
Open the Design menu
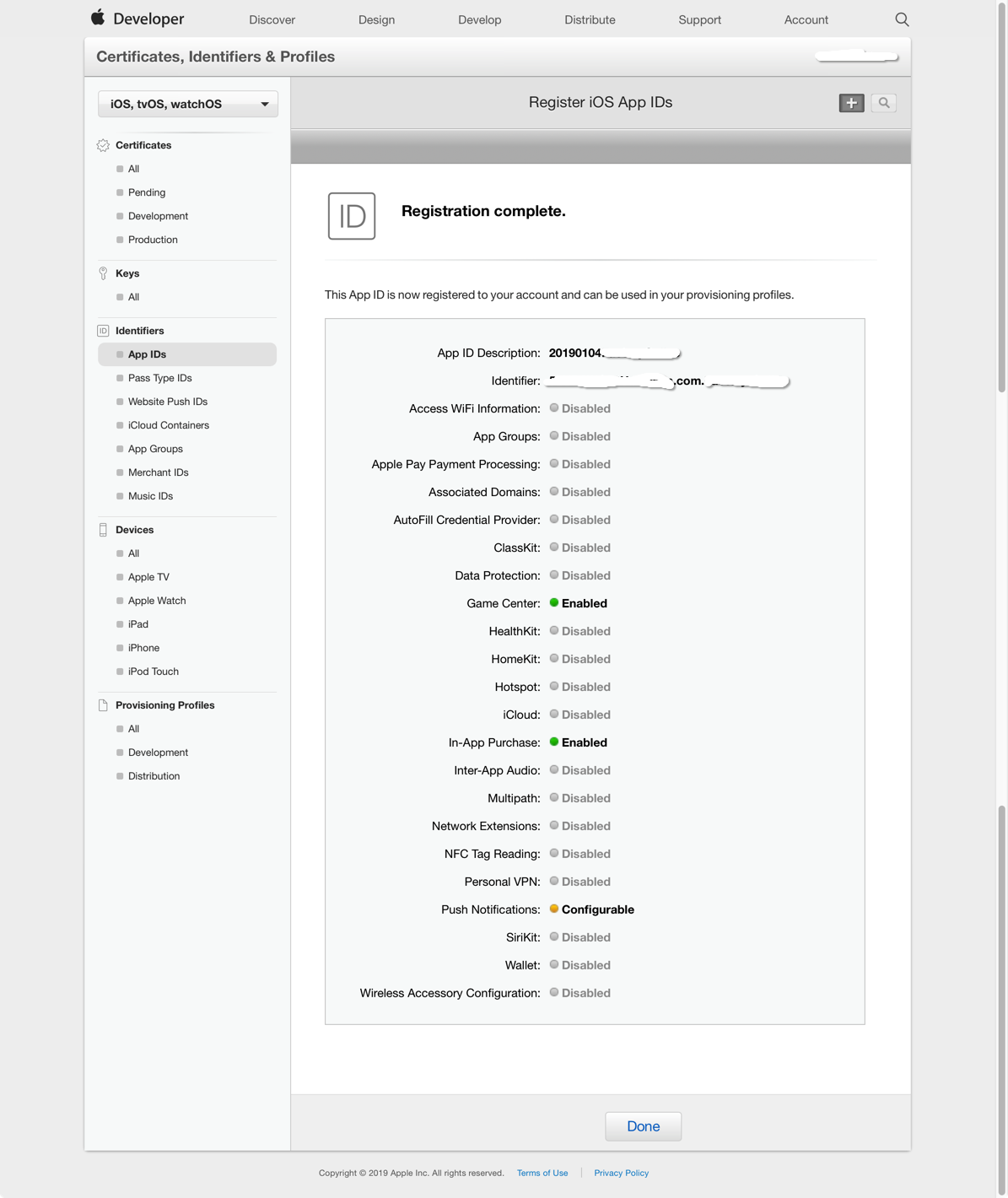click(x=376, y=19)
